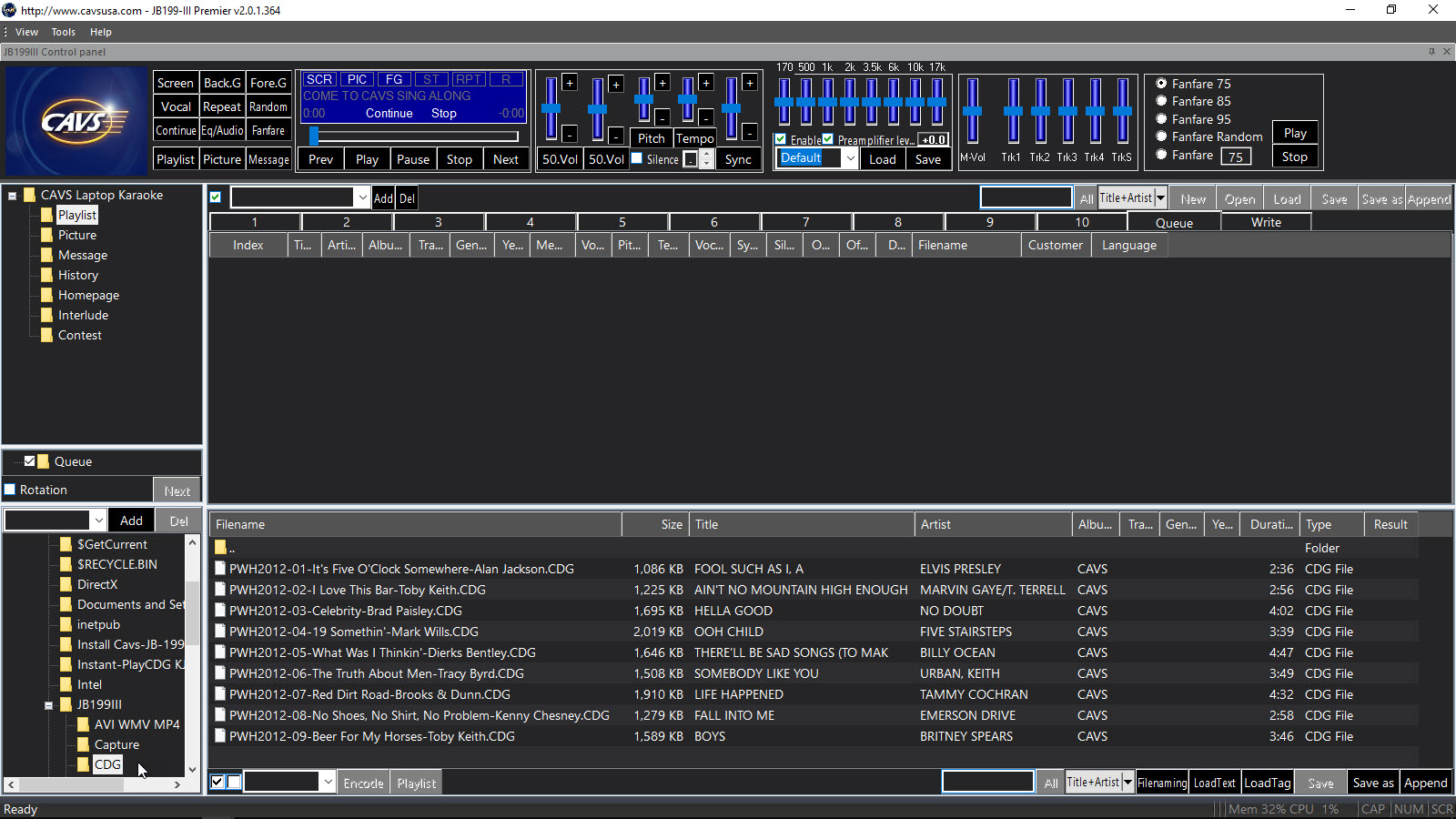Sort files by the Artist column header
The height and width of the screenshot is (819, 1456).
coord(993,524)
